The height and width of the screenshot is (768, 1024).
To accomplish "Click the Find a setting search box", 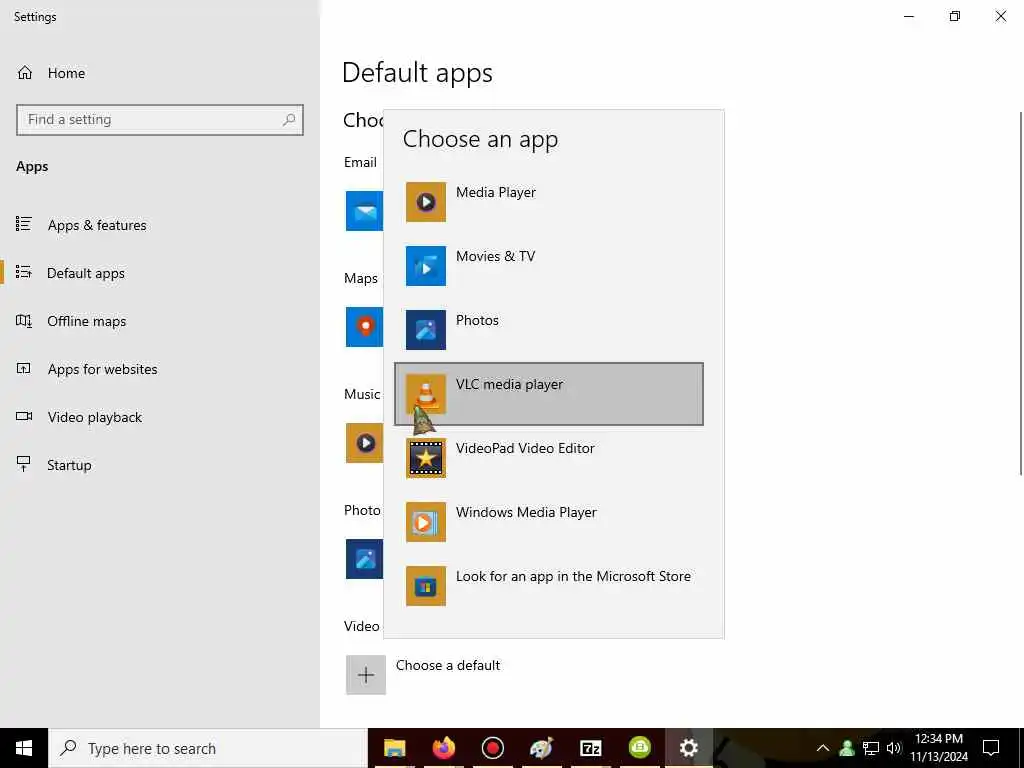I will click(160, 120).
